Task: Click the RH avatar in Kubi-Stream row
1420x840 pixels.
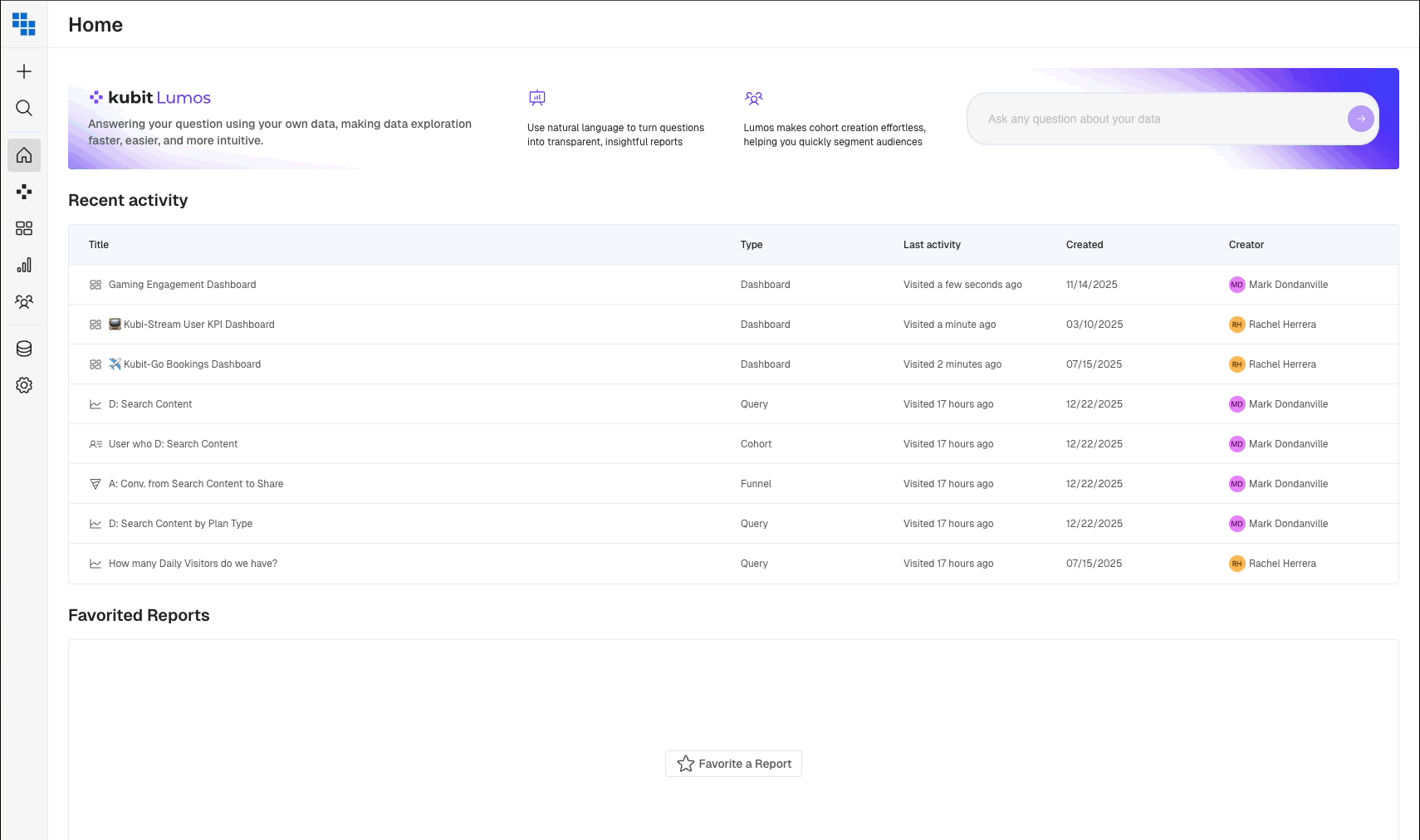Action: [1237, 325]
